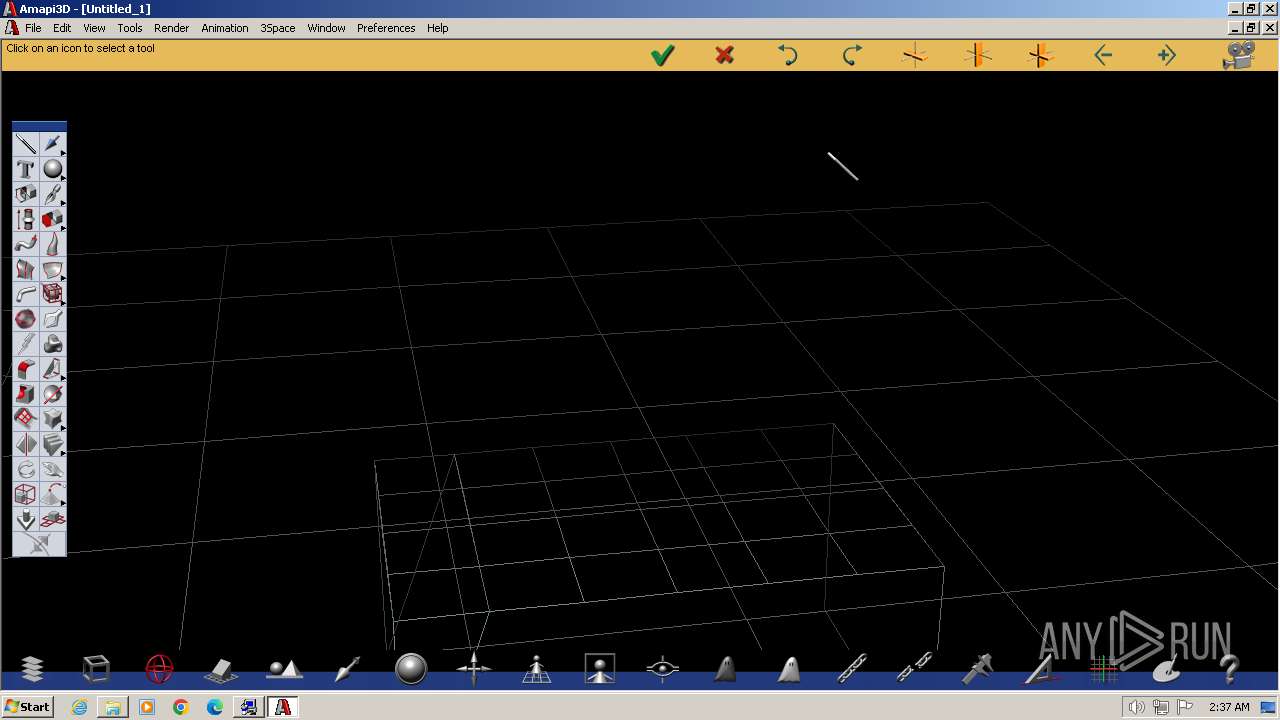Open the layers stack icon
The width and height of the screenshot is (1280, 720).
32,669
